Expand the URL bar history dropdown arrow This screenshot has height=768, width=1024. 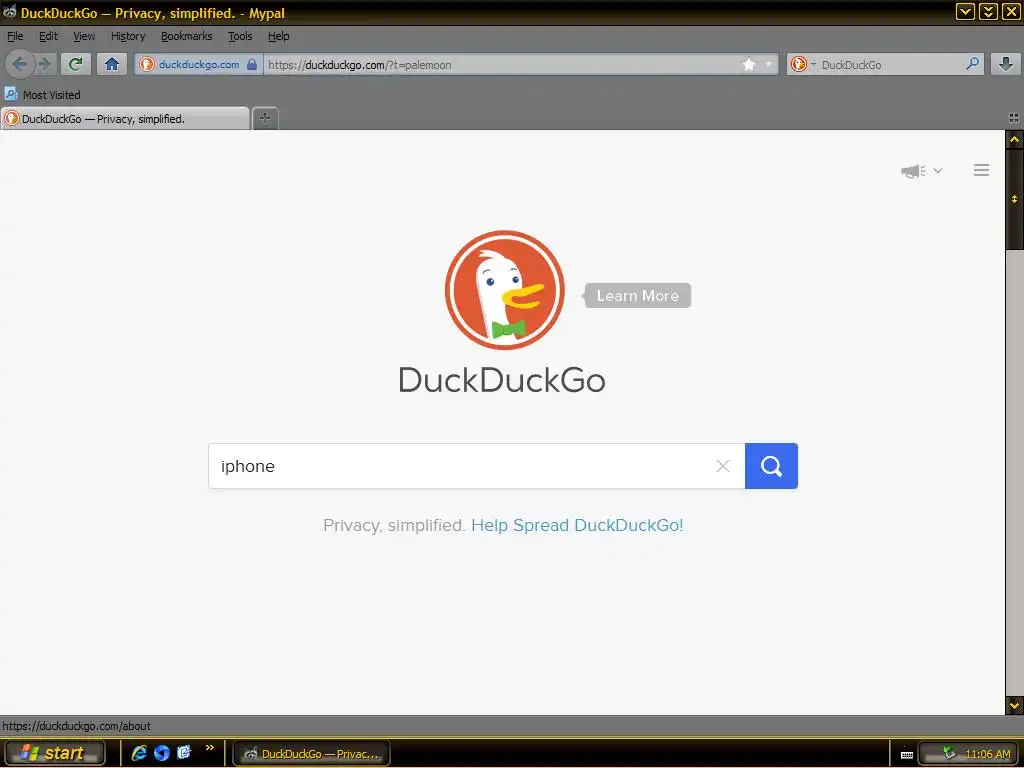pyautogui.click(x=769, y=64)
